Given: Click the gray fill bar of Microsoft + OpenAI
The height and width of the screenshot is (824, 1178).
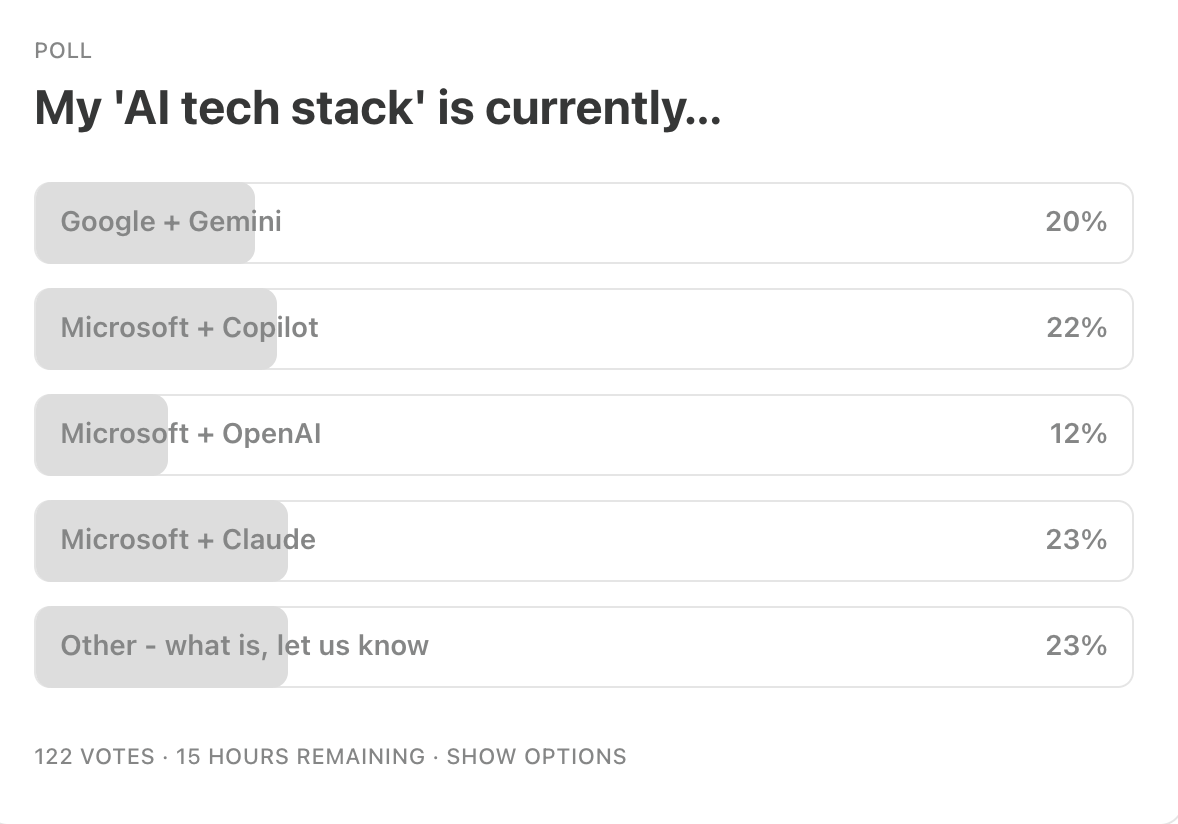Looking at the screenshot, I should (101, 435).
